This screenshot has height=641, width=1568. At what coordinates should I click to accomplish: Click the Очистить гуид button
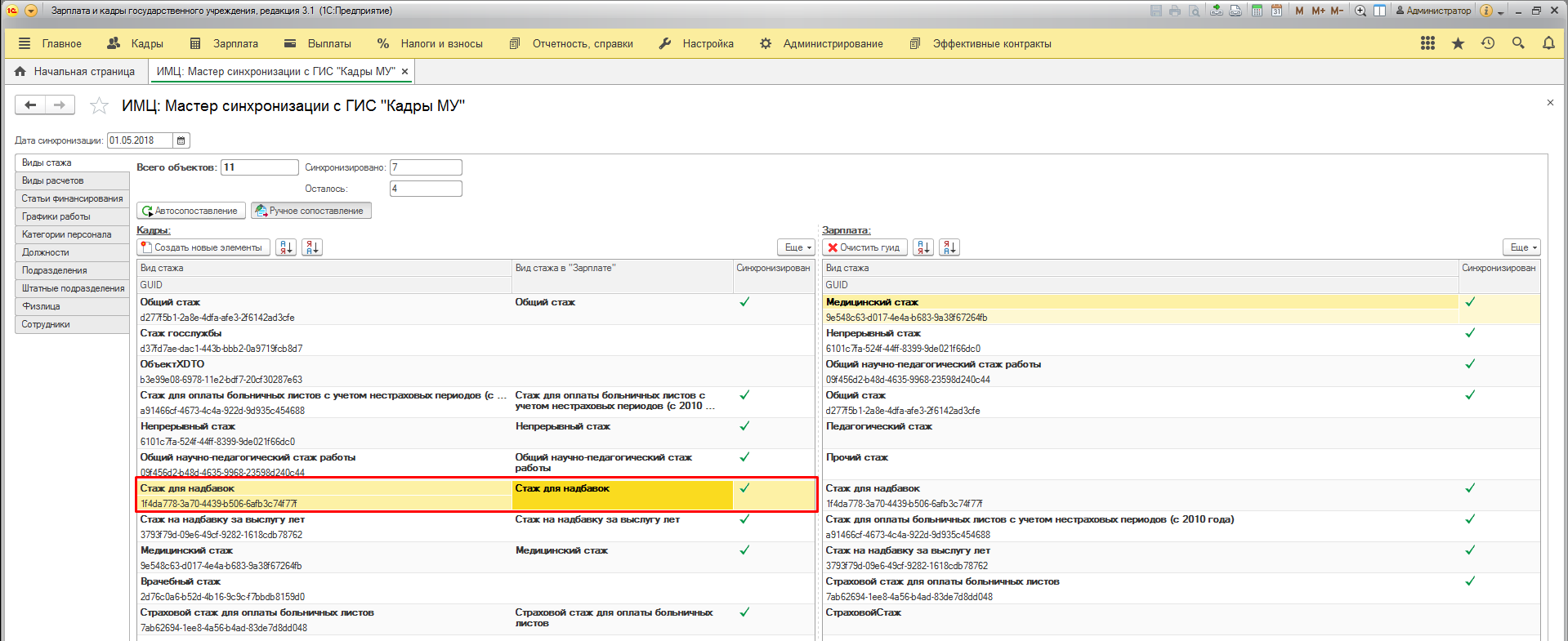(x=864, y=247)
